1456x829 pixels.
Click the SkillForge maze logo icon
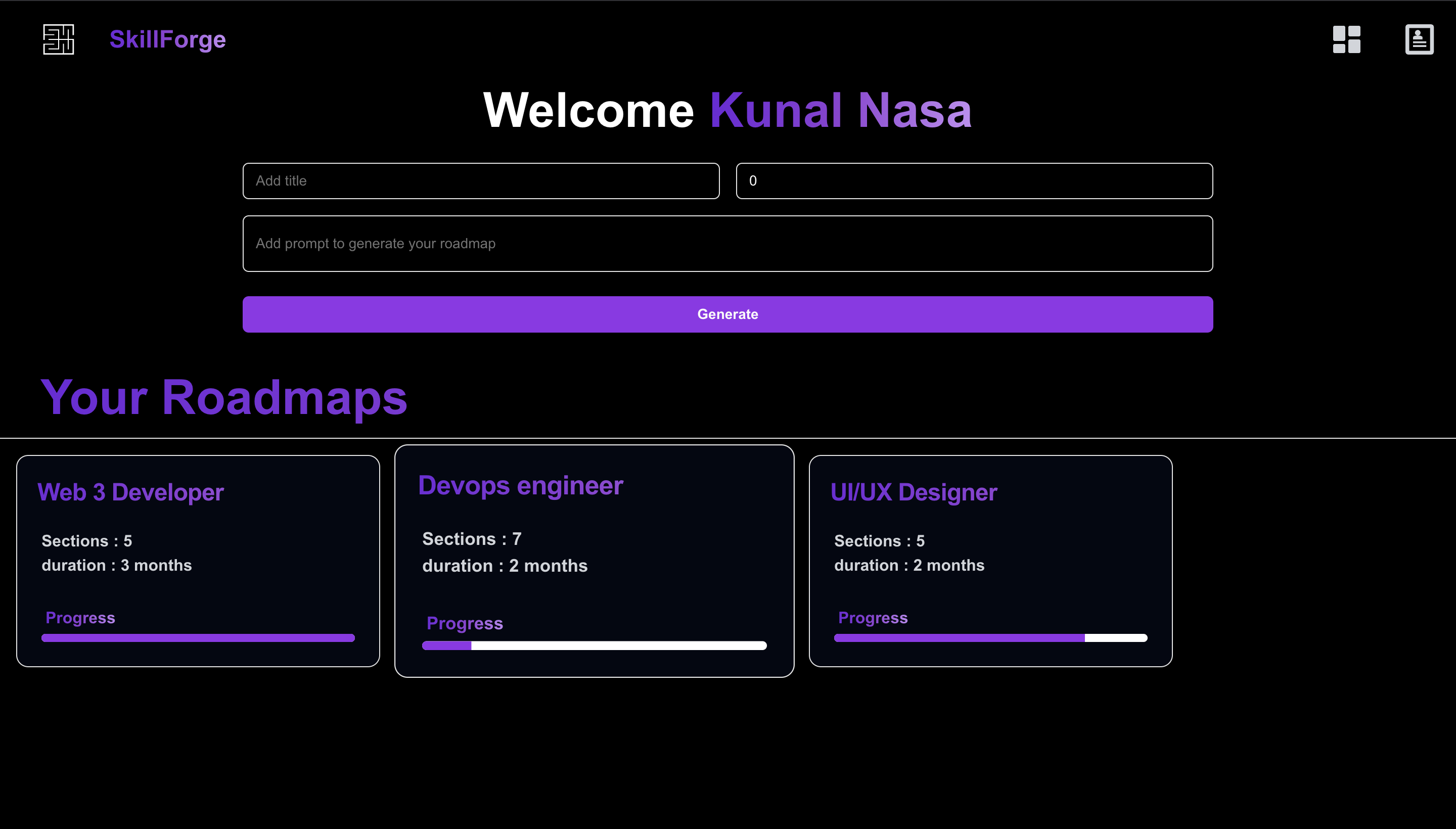(59, 39)
